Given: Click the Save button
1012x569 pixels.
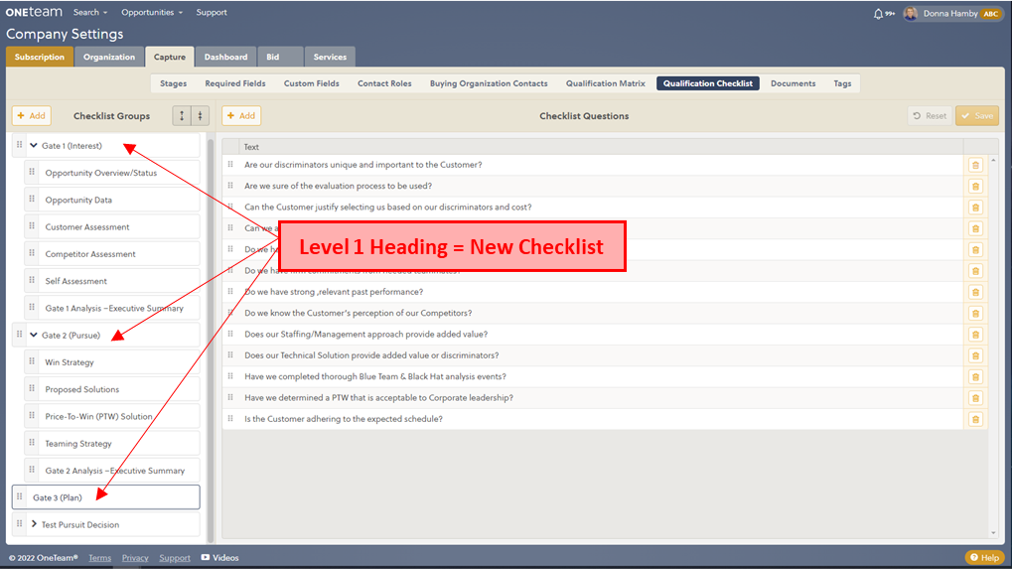Looking at the screenshot, I should [977, 115].
